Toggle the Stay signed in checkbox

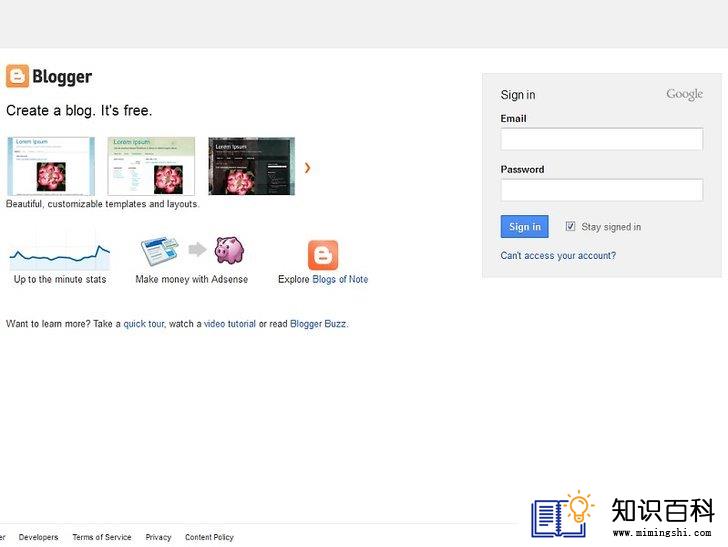click(x=570, y=226)
